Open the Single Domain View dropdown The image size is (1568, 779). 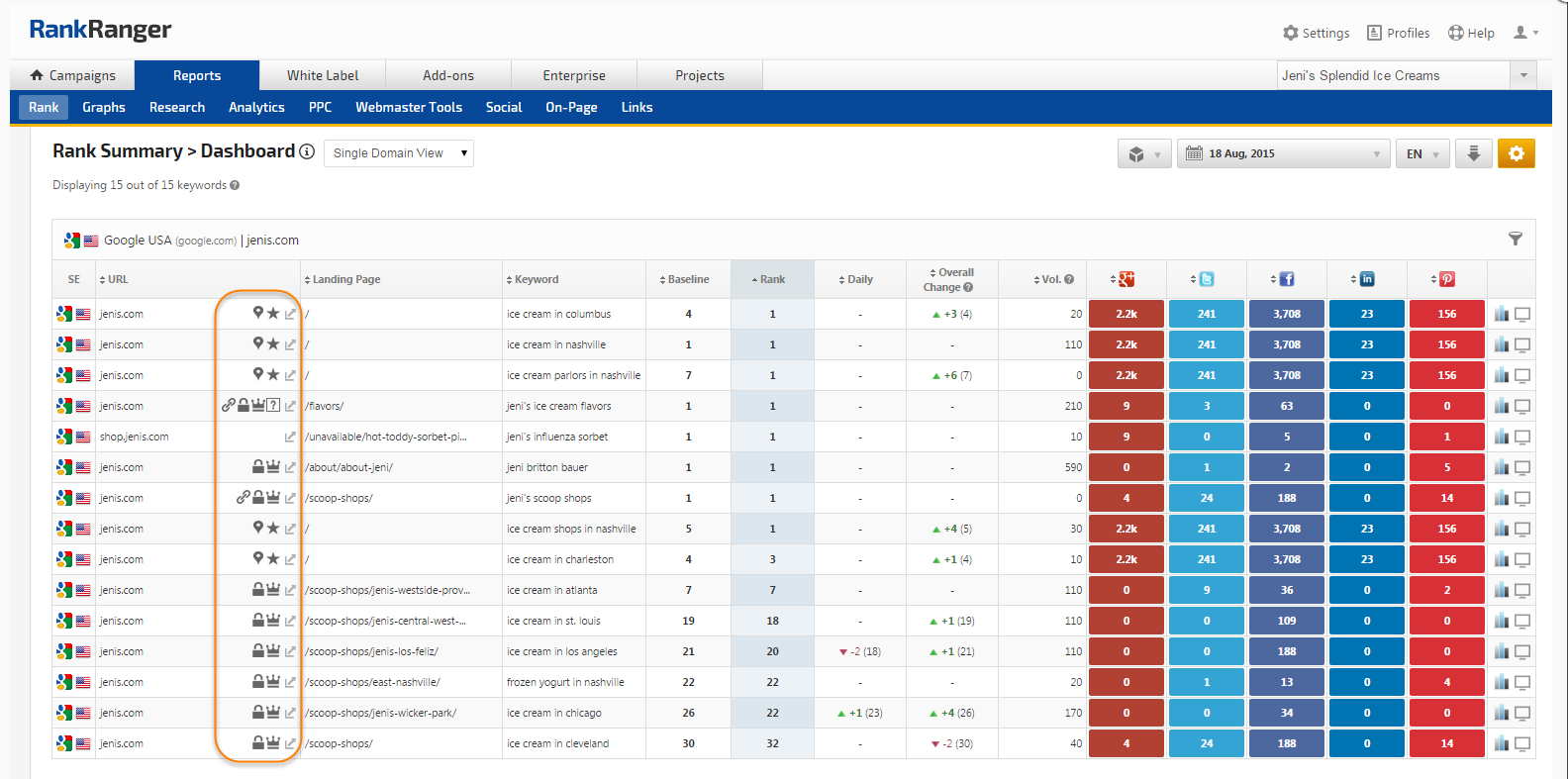[x=399, y=153]
